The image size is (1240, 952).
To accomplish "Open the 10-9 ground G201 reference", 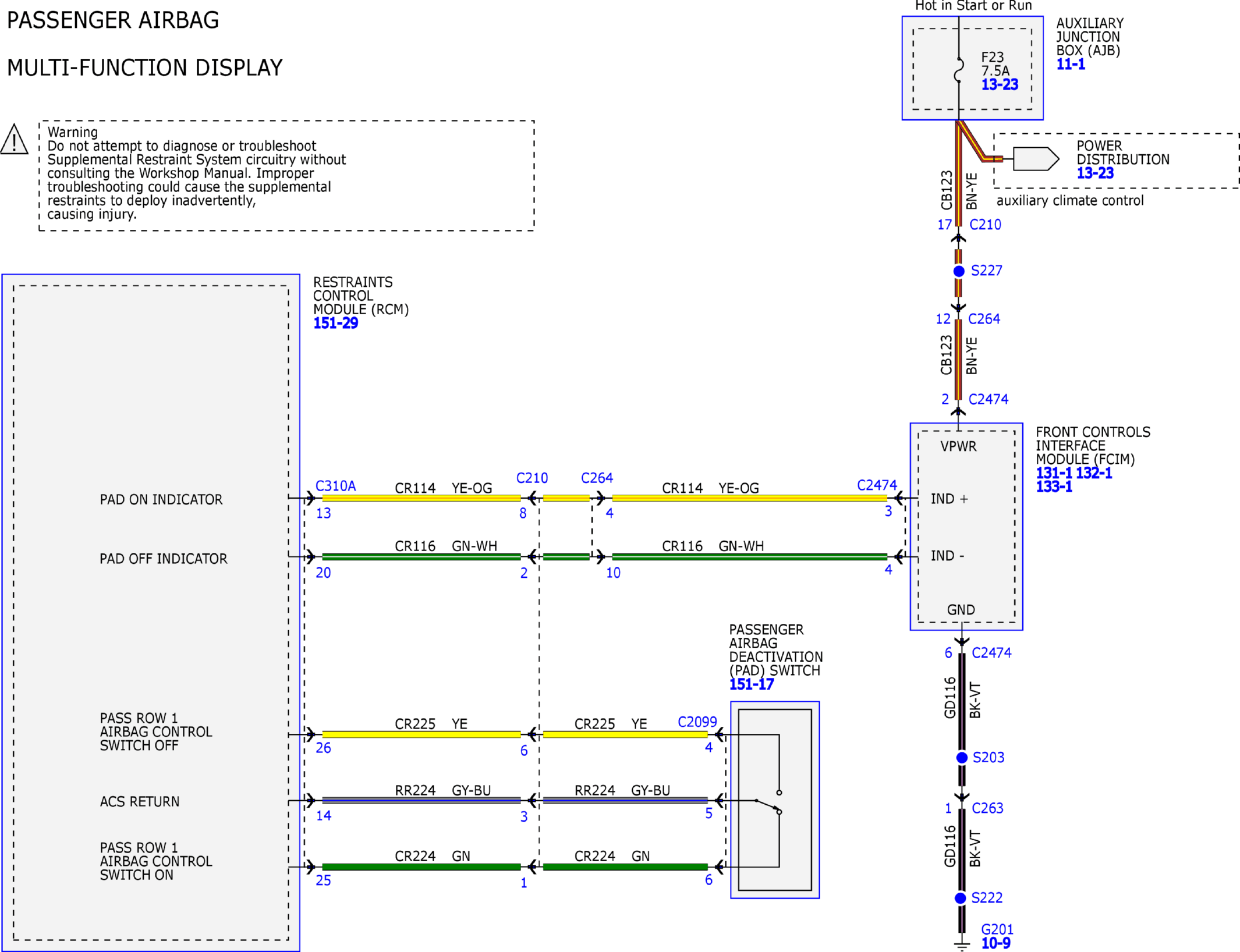I will tap(995, 944).
